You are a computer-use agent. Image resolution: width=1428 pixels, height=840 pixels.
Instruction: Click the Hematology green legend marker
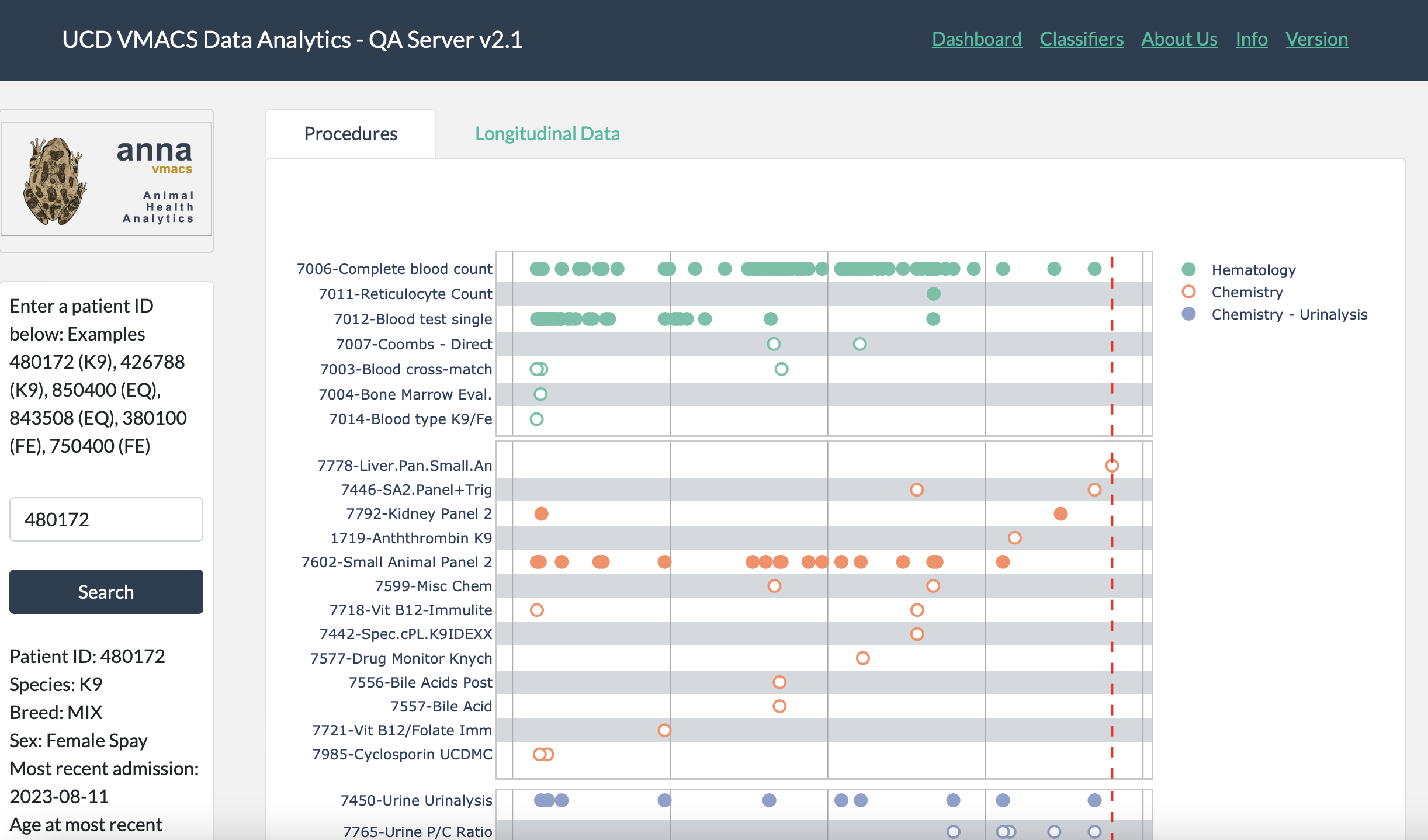pyautogui.click(x=1188, y=269)
